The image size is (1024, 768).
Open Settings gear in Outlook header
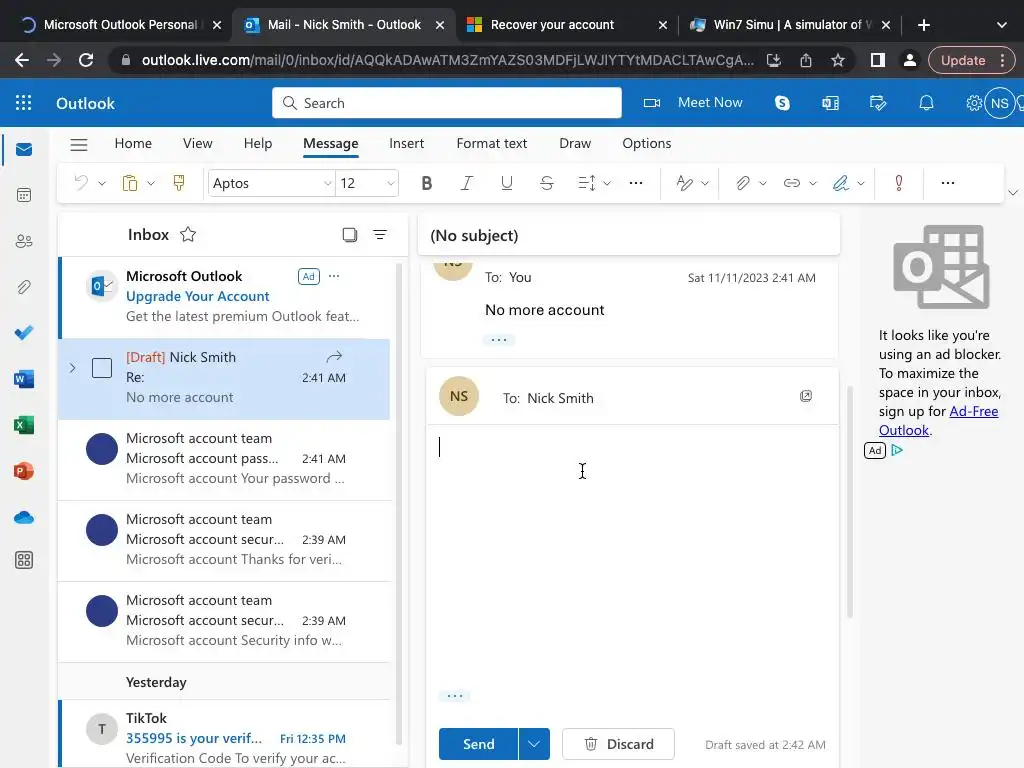974,103
